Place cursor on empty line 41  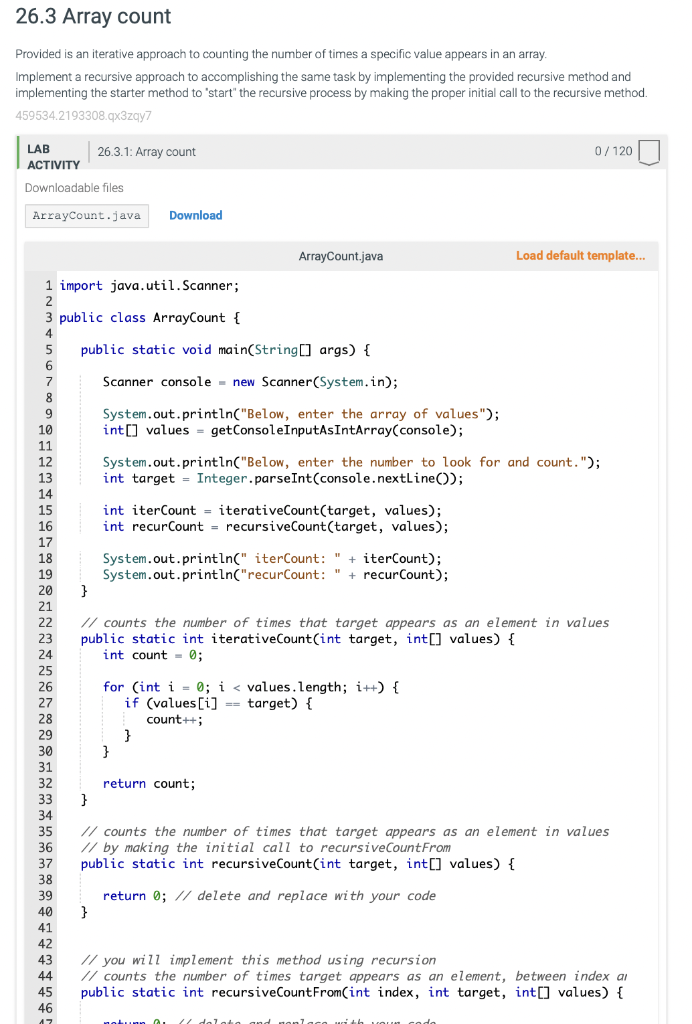[x=357, y=928]
